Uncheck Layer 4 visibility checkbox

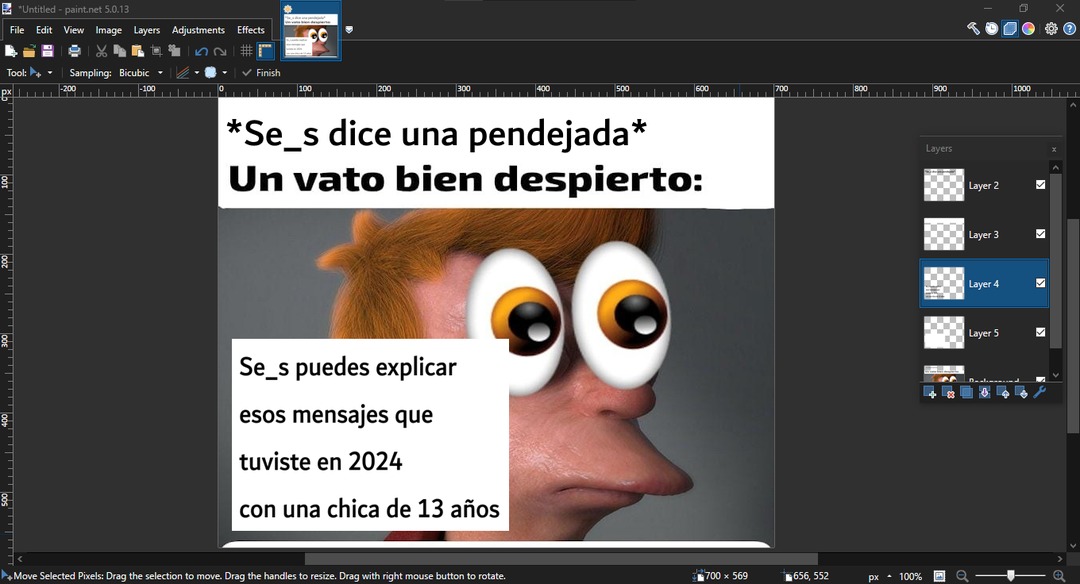point(1040,283)
